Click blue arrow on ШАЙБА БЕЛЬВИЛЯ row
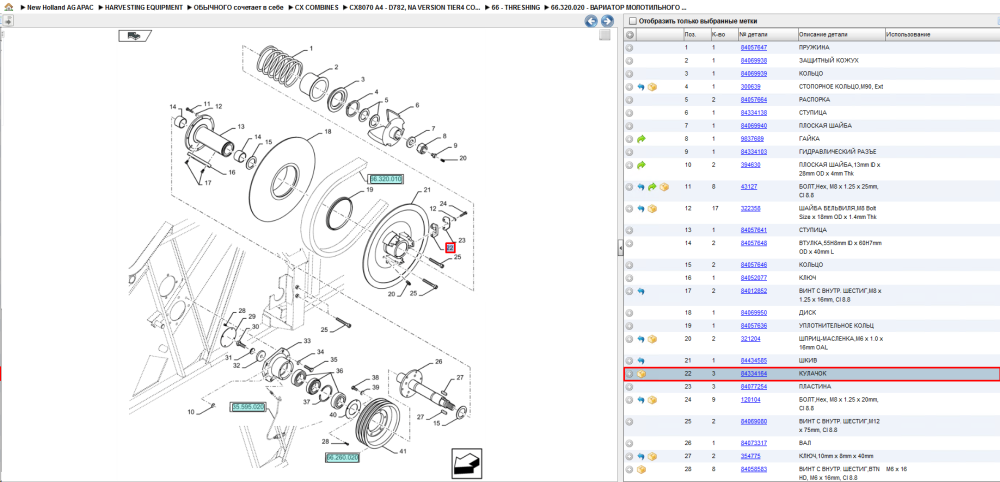 [x=642, y=208]
